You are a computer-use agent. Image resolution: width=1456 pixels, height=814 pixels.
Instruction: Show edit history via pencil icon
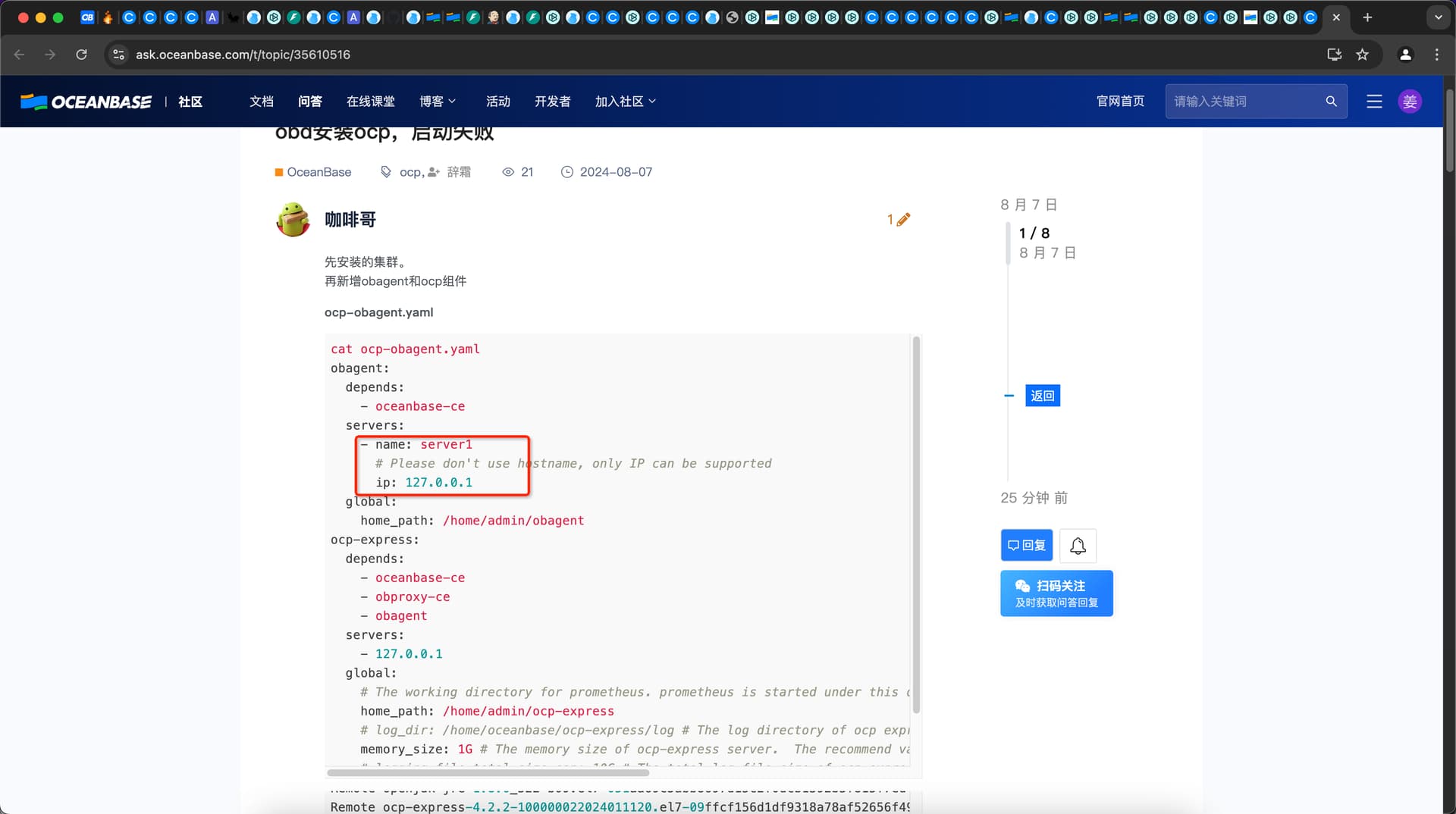[902, 220]
